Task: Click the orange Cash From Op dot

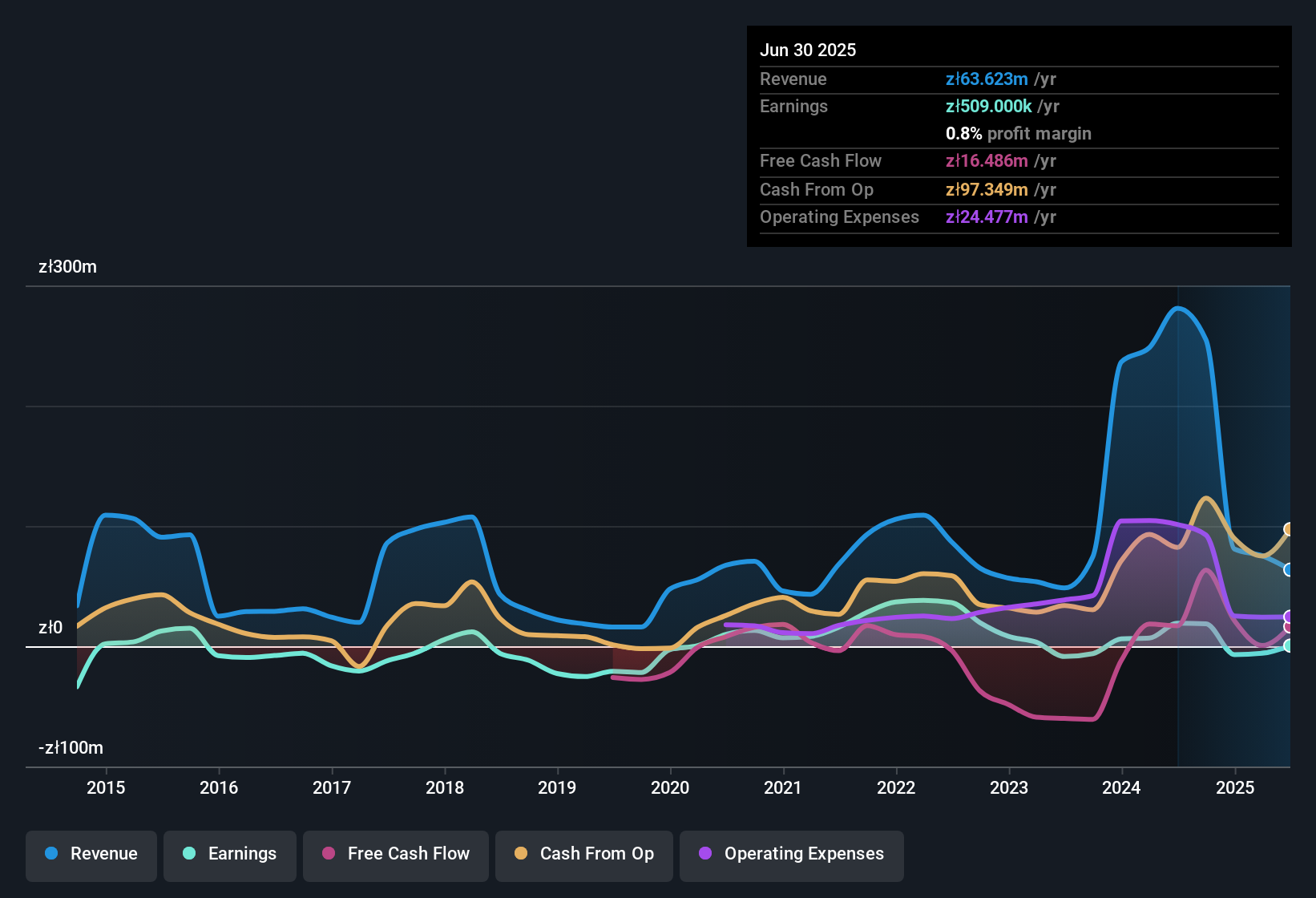Action: click(x=521, y=854)
